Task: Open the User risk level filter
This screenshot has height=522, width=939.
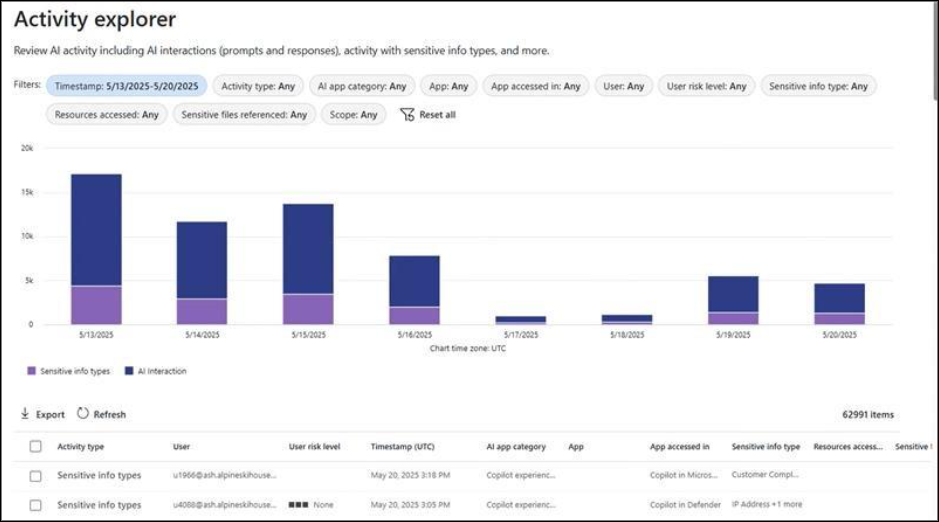Action: coord(706,86)
